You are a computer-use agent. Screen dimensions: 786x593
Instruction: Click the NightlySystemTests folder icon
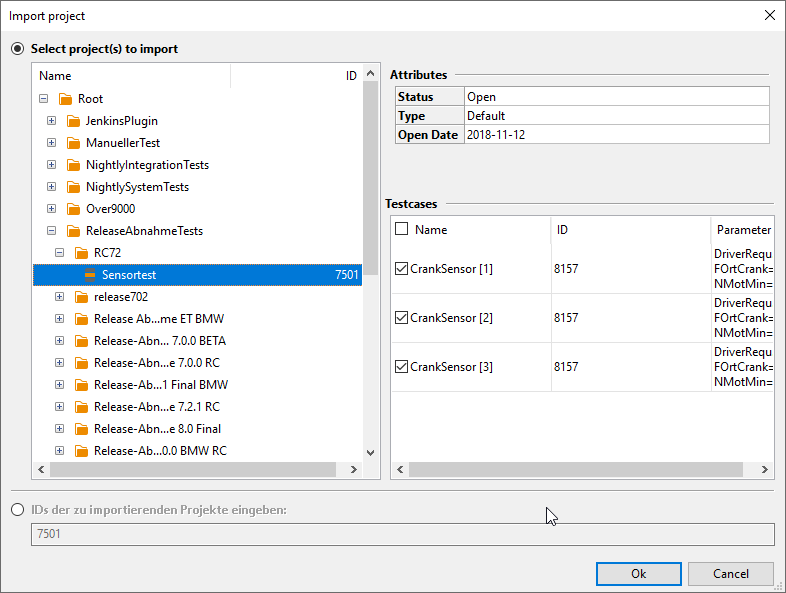click(74, 187)
